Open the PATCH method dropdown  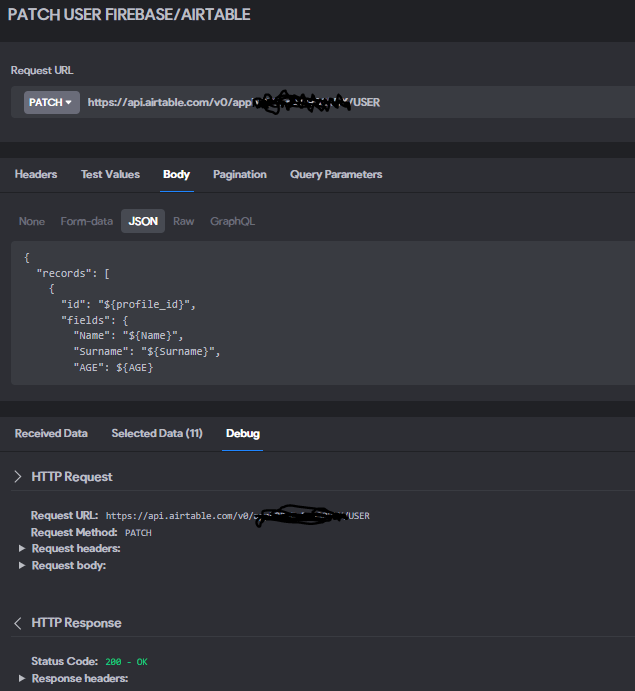(52, 102)
